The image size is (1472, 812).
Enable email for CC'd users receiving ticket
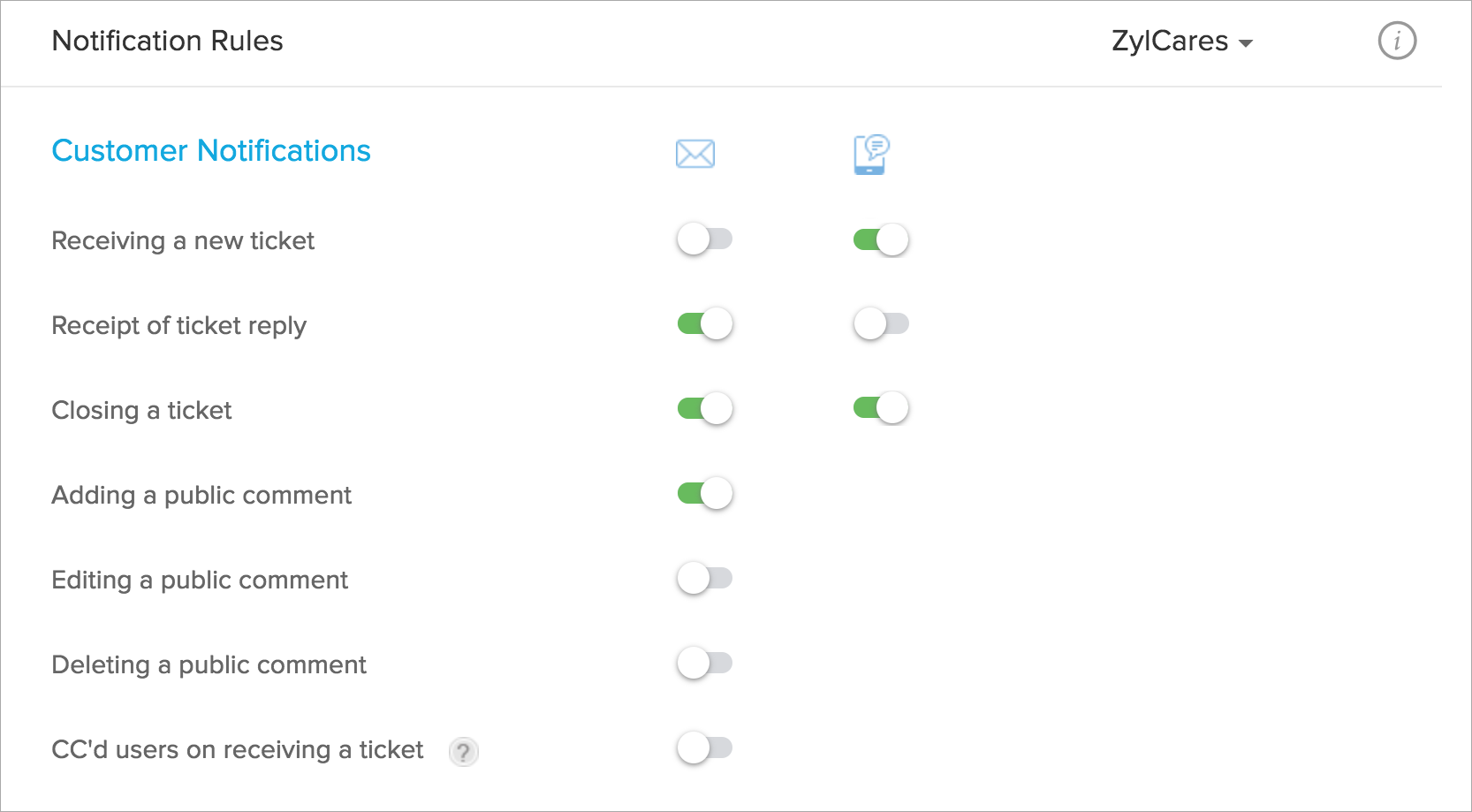tap(704, 748)
